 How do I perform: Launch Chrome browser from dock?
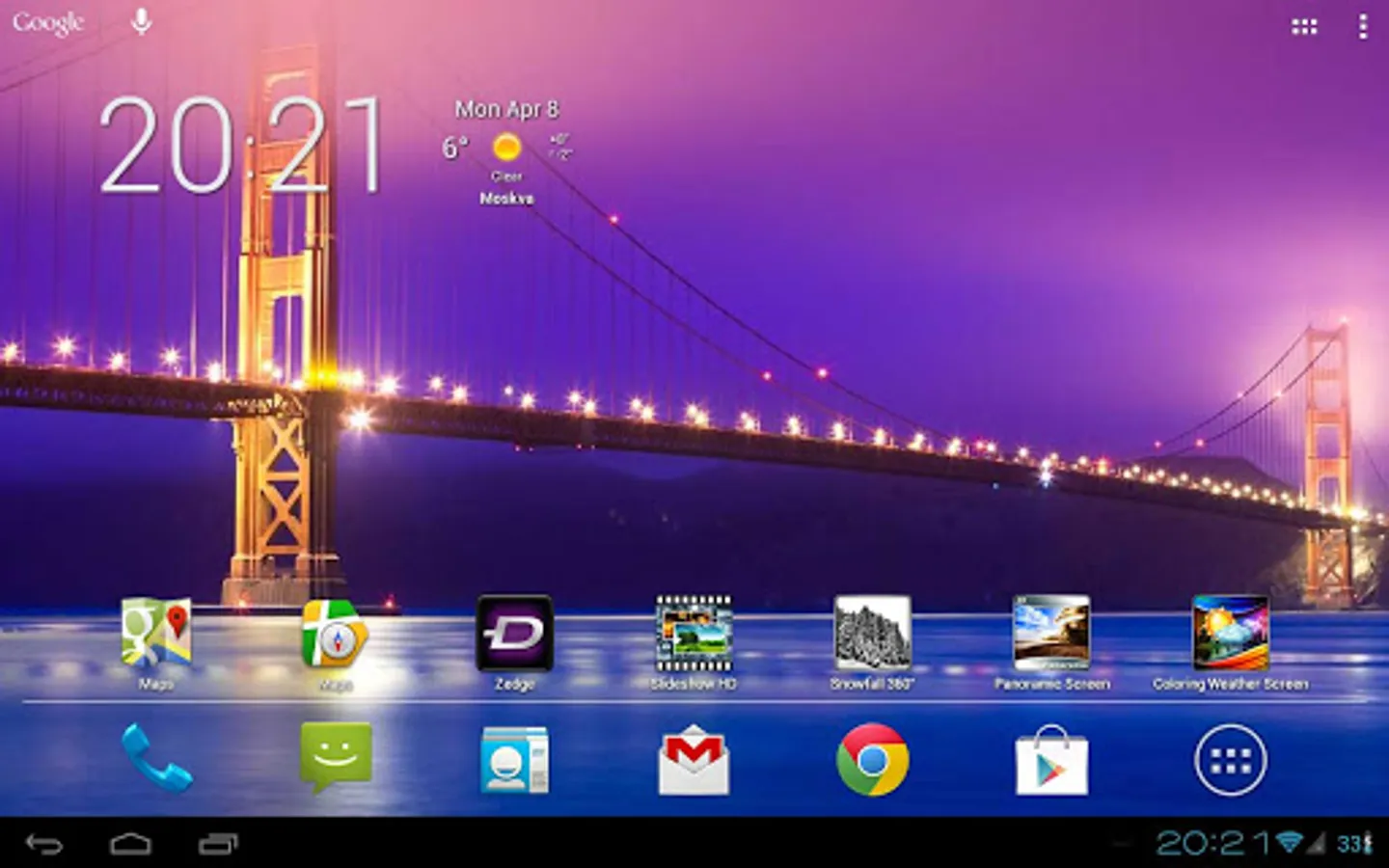[872, 760]
